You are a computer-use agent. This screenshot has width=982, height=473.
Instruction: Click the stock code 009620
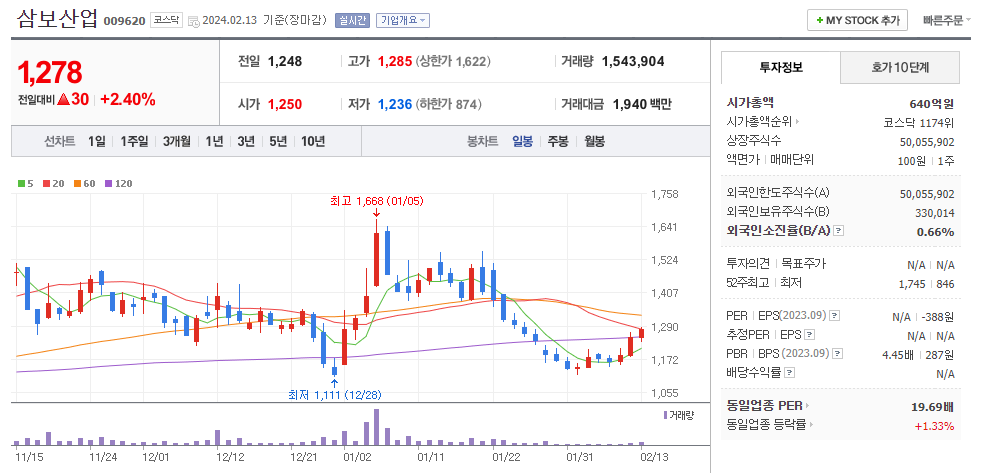tap(124, 21)
